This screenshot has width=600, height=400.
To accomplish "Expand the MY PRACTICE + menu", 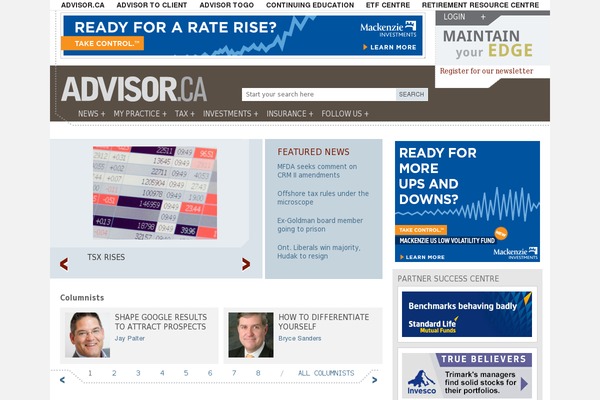I will [140, 114].
